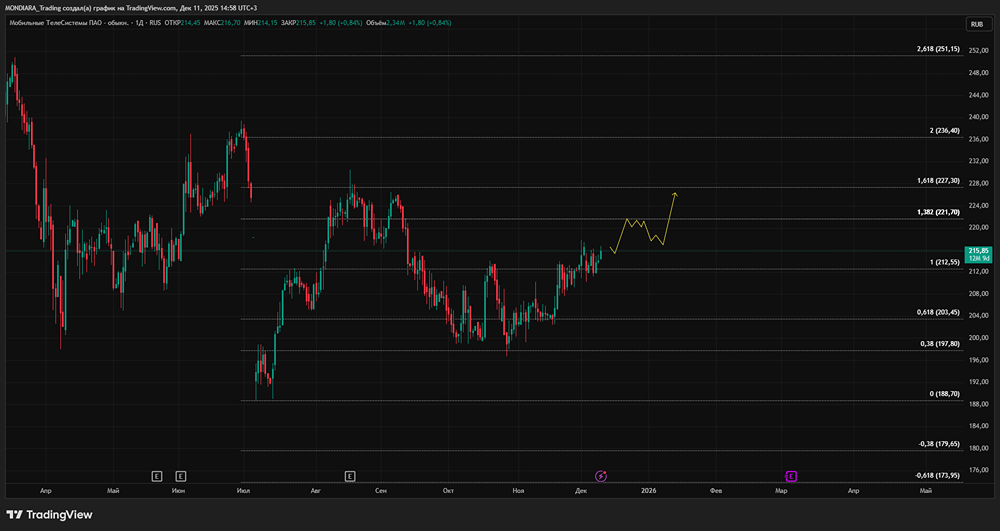Image resolution: width=1000 pixels, height=531 pixels.
Task: Open the purple E earnings marker near Мар
Action: (791, 476)
